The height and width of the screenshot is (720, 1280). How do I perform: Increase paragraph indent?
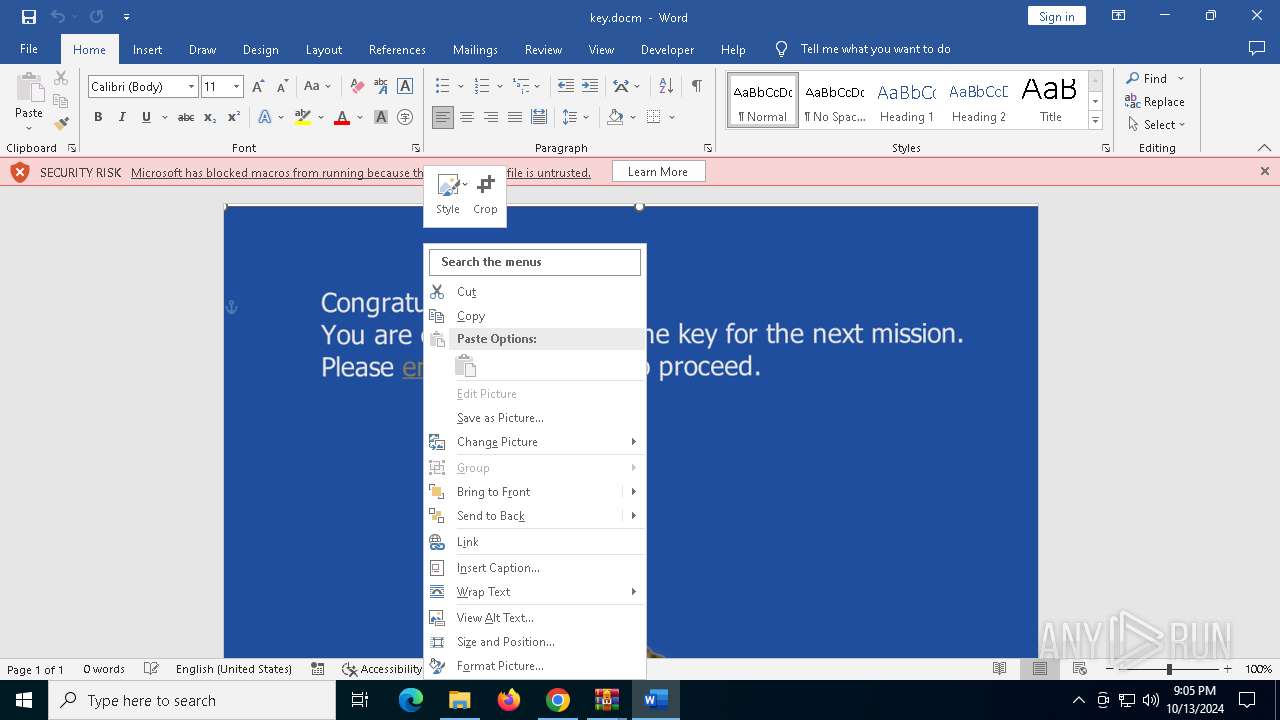[590, 87]
